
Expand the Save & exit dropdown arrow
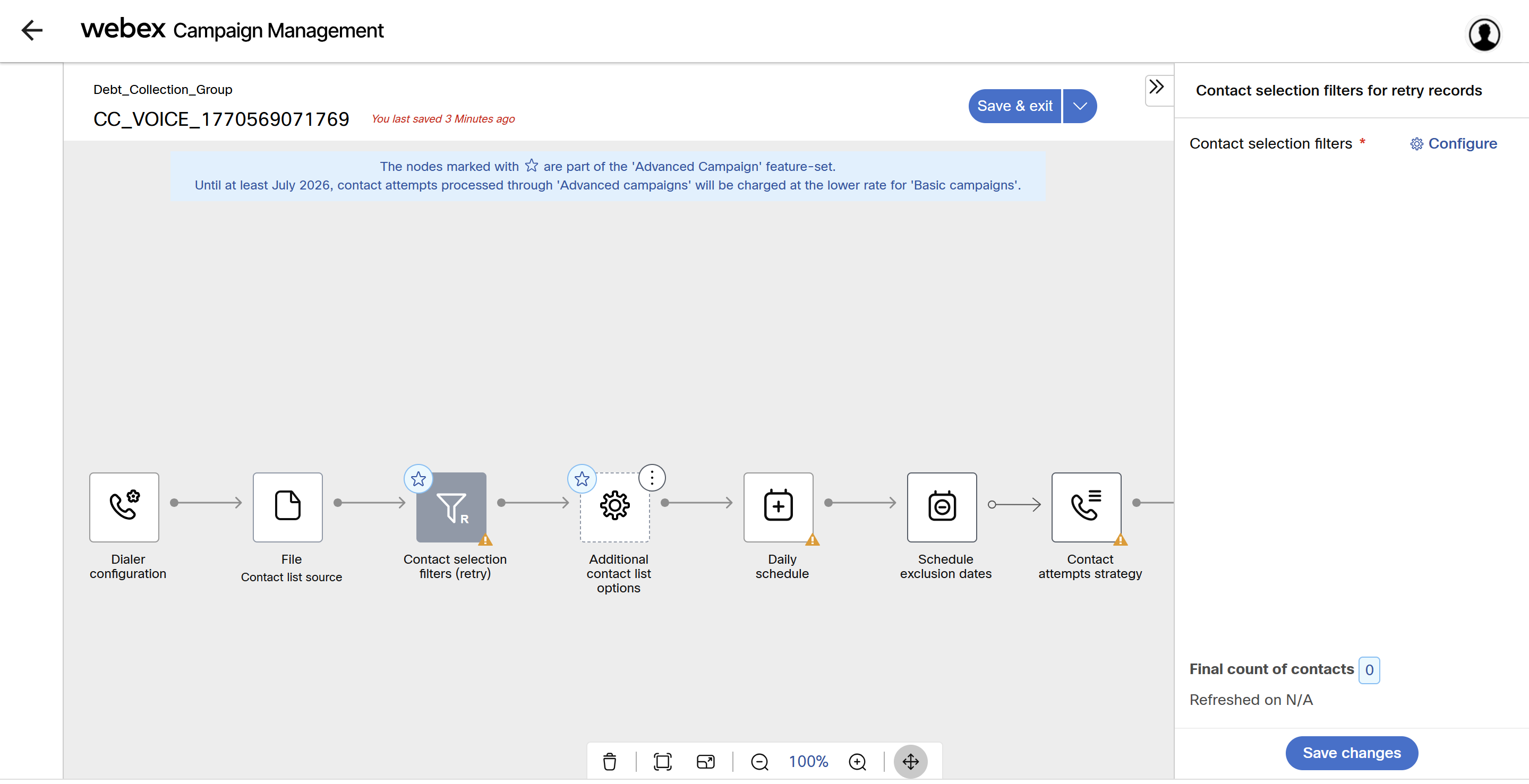click(1080, 106)
